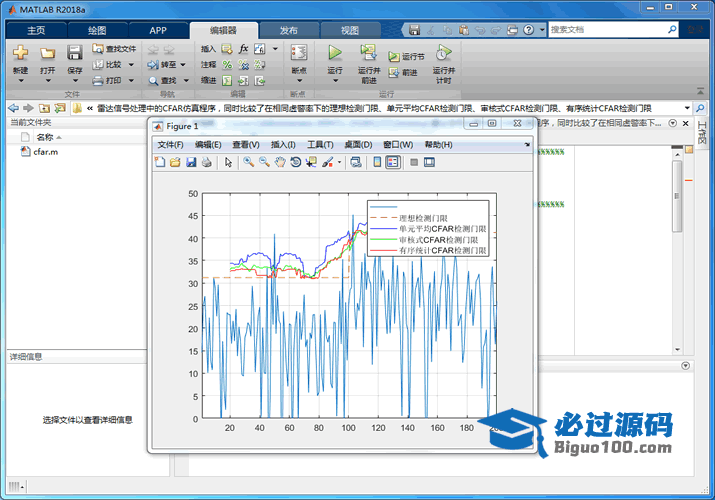The image size is (715, 500).
Task: Open the Compare (比较) dropdown
Action: 131,65
